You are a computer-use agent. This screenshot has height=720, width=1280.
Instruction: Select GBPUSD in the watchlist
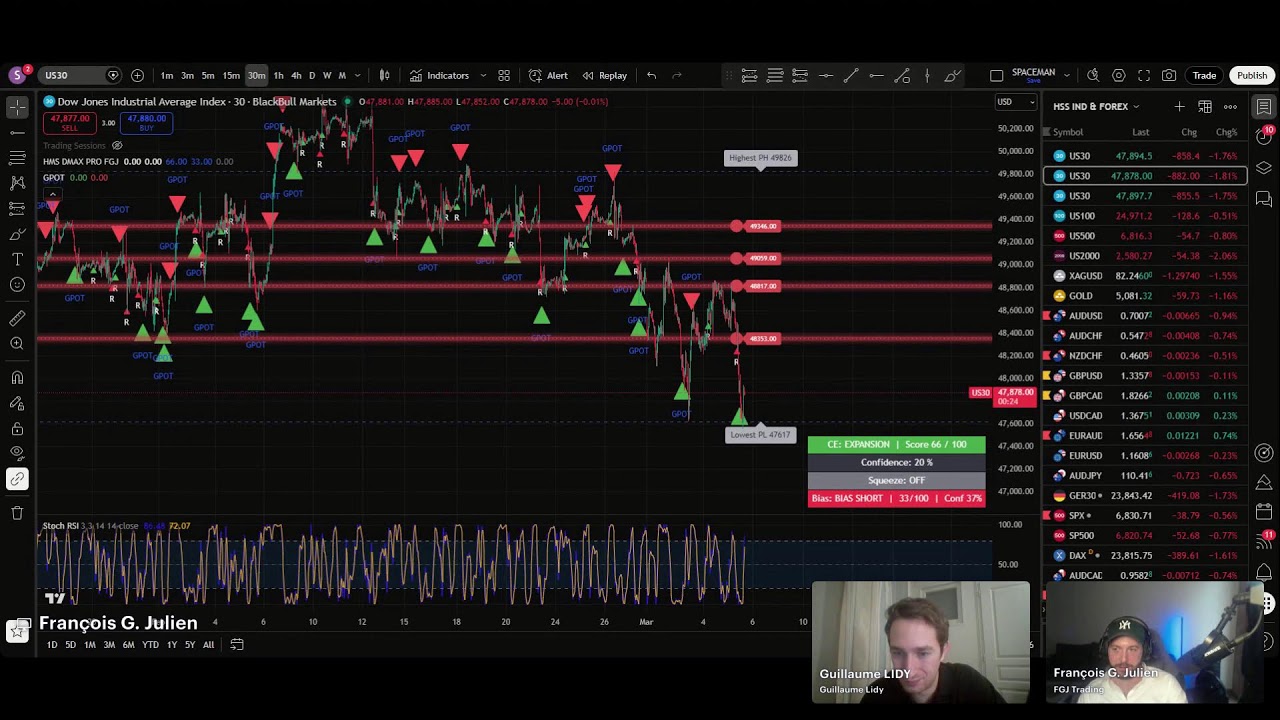(1145, 376)
